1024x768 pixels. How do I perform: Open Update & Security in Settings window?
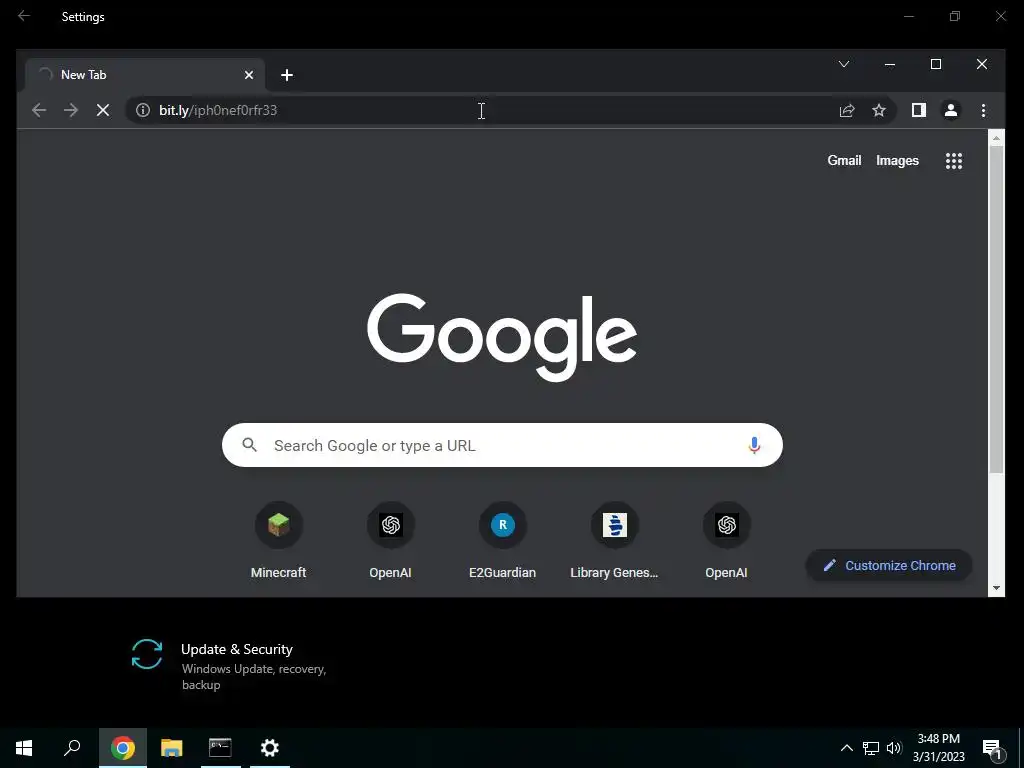click(229, 665)
